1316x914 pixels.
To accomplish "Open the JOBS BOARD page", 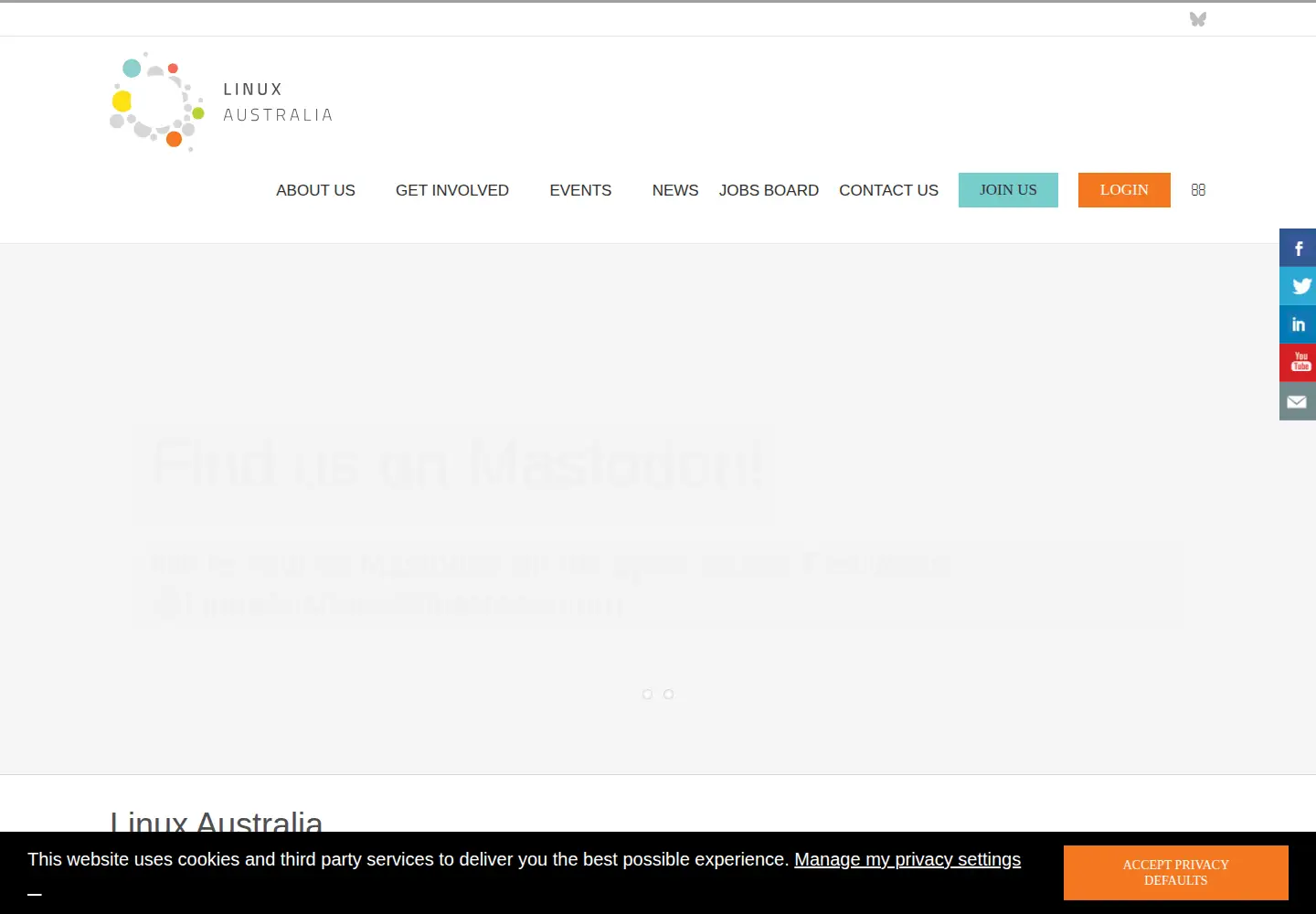I will 769,190.
